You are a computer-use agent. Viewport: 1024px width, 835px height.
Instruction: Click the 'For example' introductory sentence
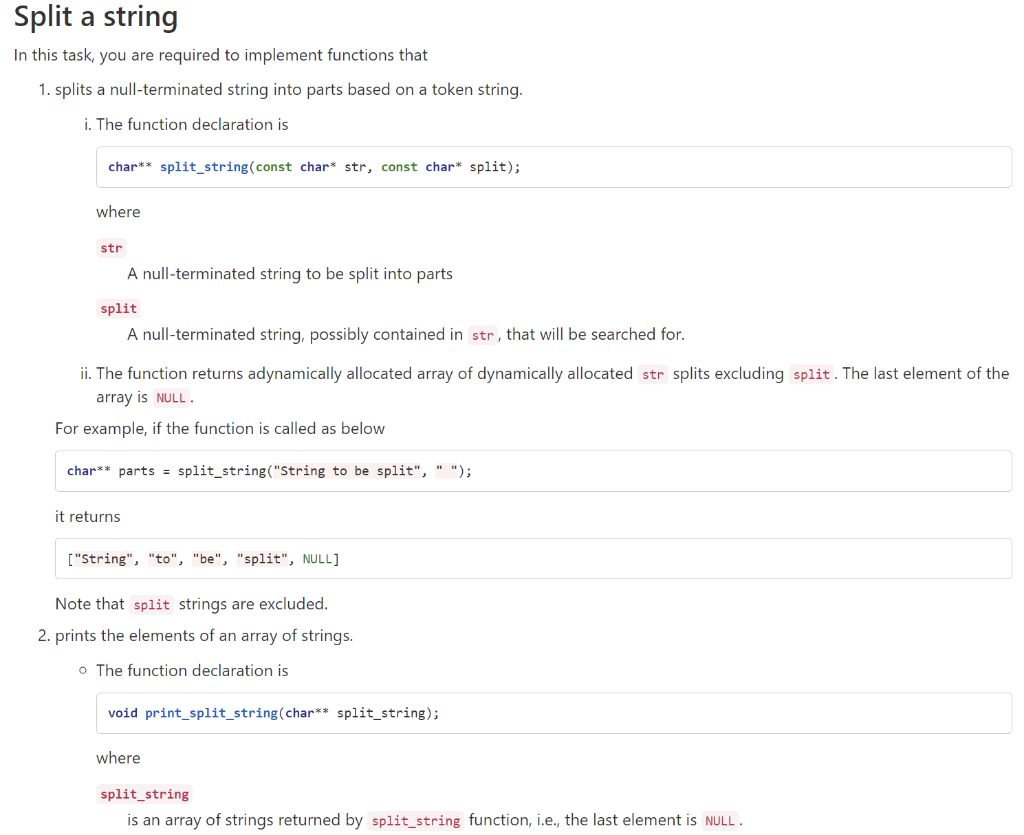220,428
